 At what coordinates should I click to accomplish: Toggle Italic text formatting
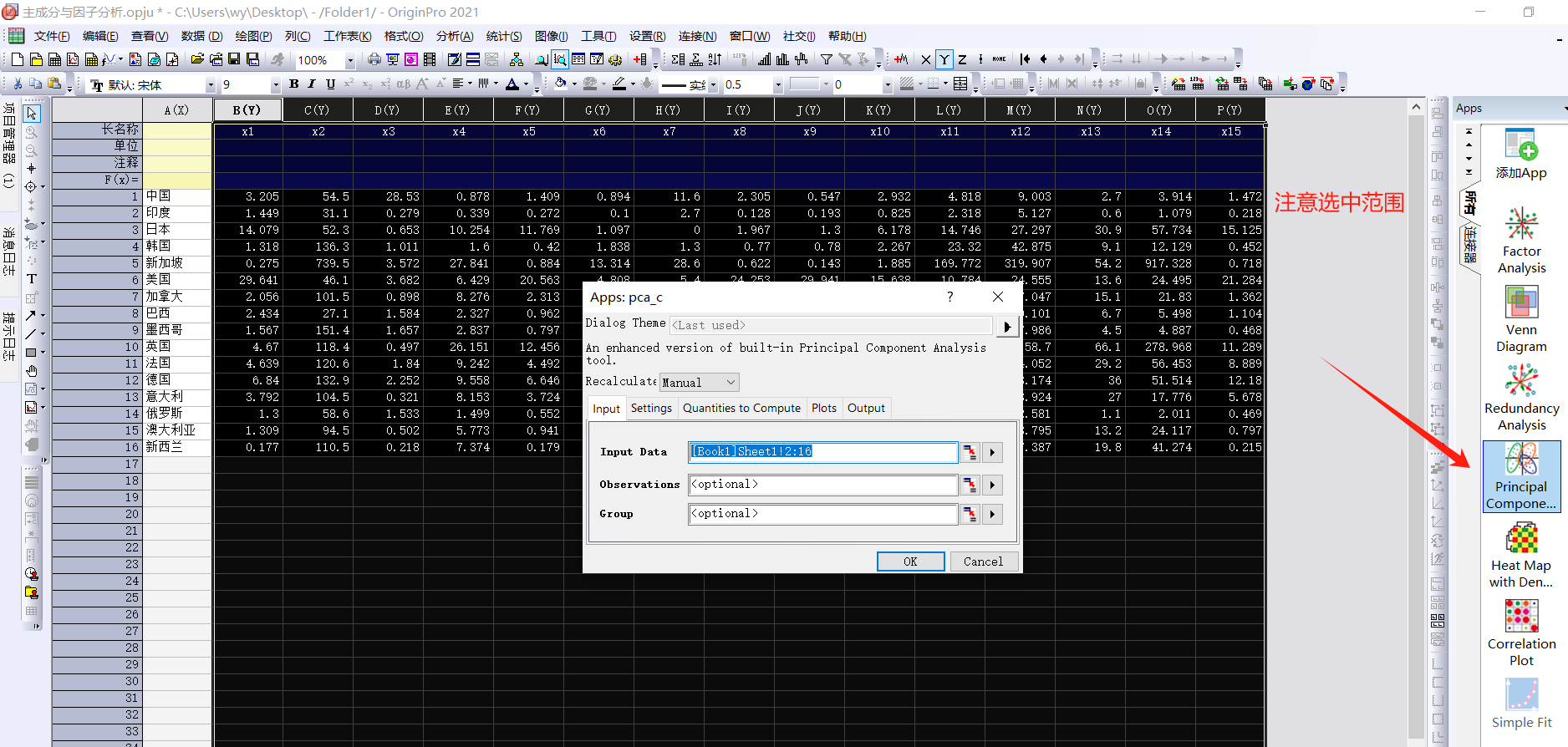[x=312, y=84]
